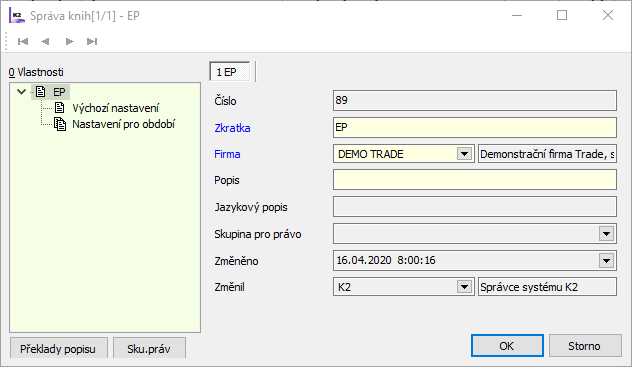Switch to the 1 EP tab
This screenshot has height=367, width=632.
pos(230,72)
